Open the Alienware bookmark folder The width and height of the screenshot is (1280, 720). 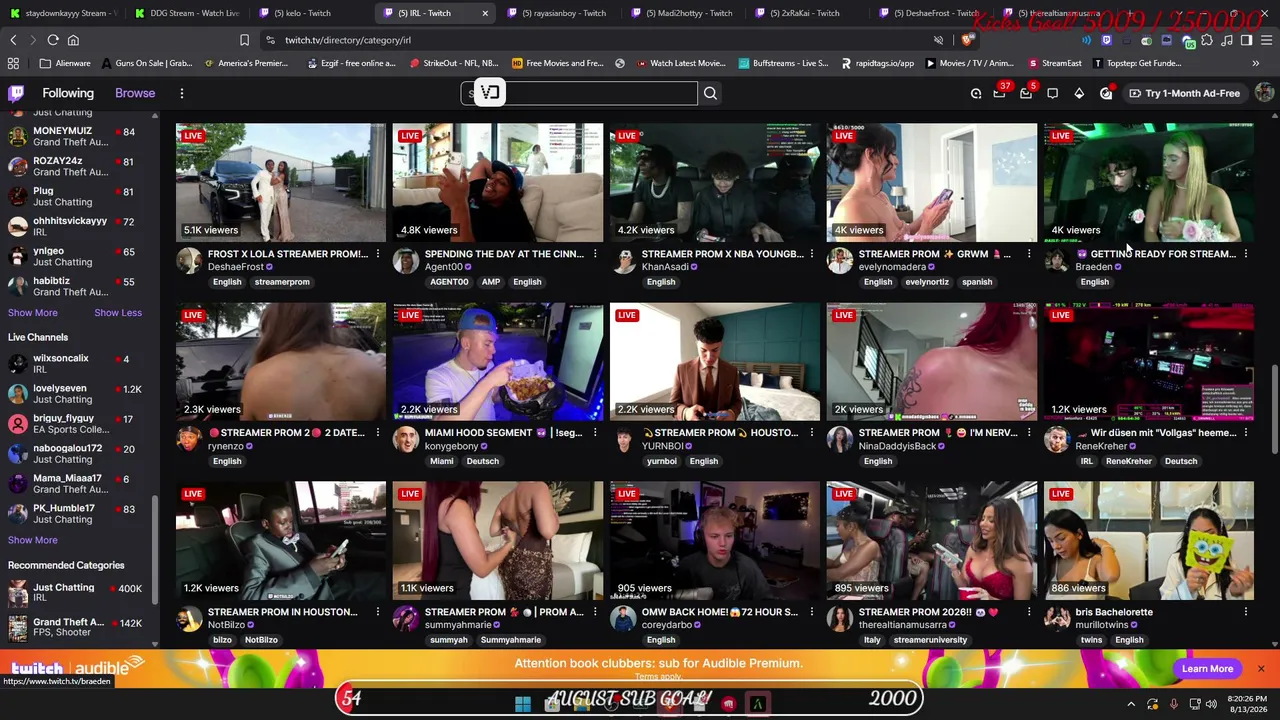tap(65, 63)
